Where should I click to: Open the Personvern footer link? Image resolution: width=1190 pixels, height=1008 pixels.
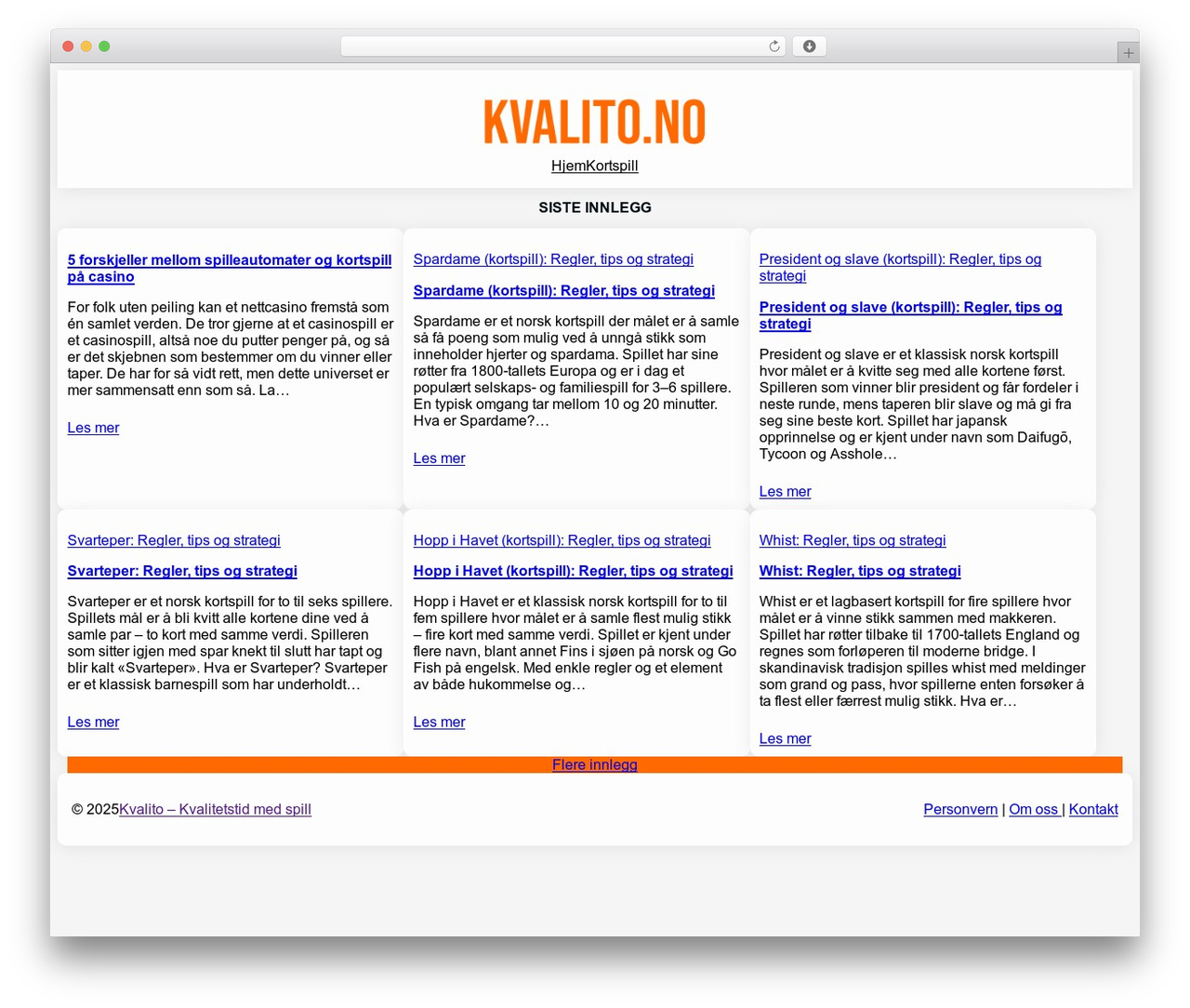960,810
